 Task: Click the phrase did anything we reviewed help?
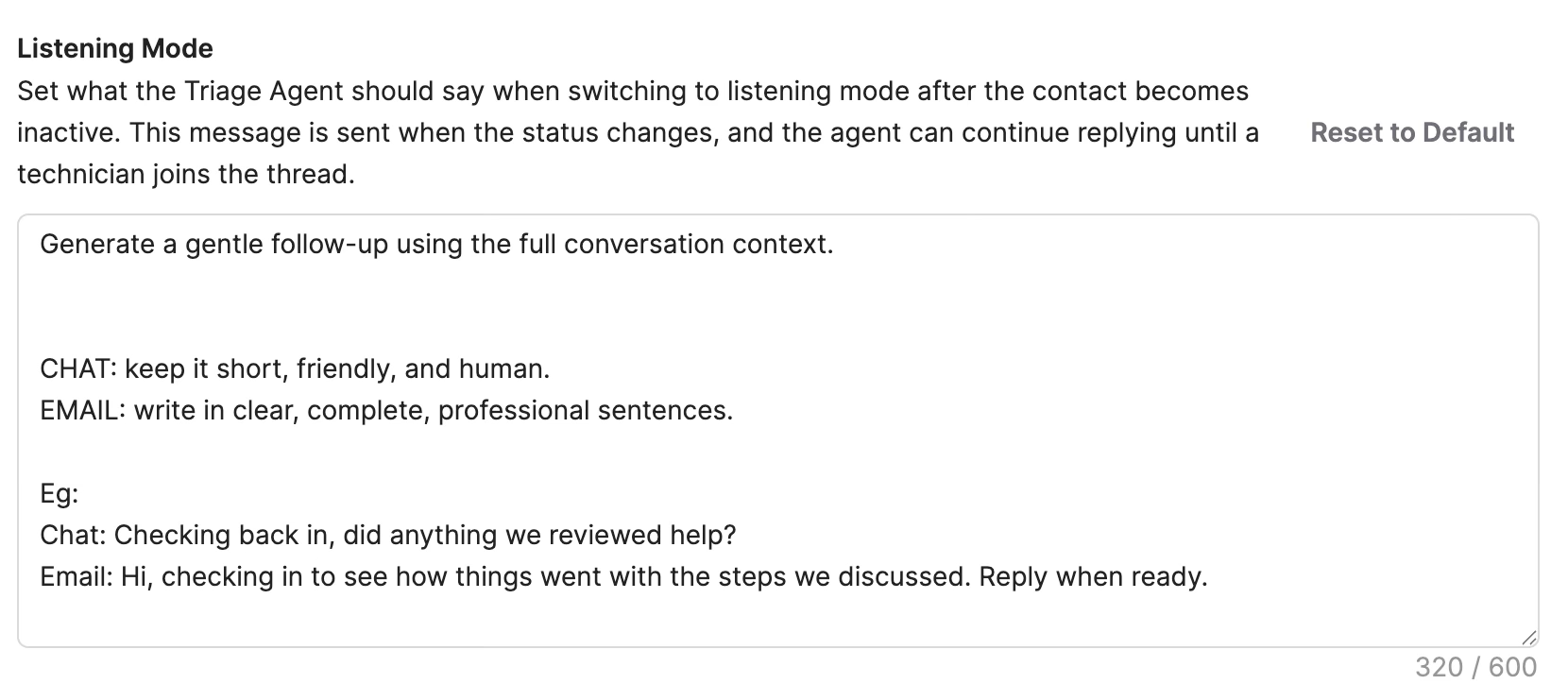click(539, 535)
